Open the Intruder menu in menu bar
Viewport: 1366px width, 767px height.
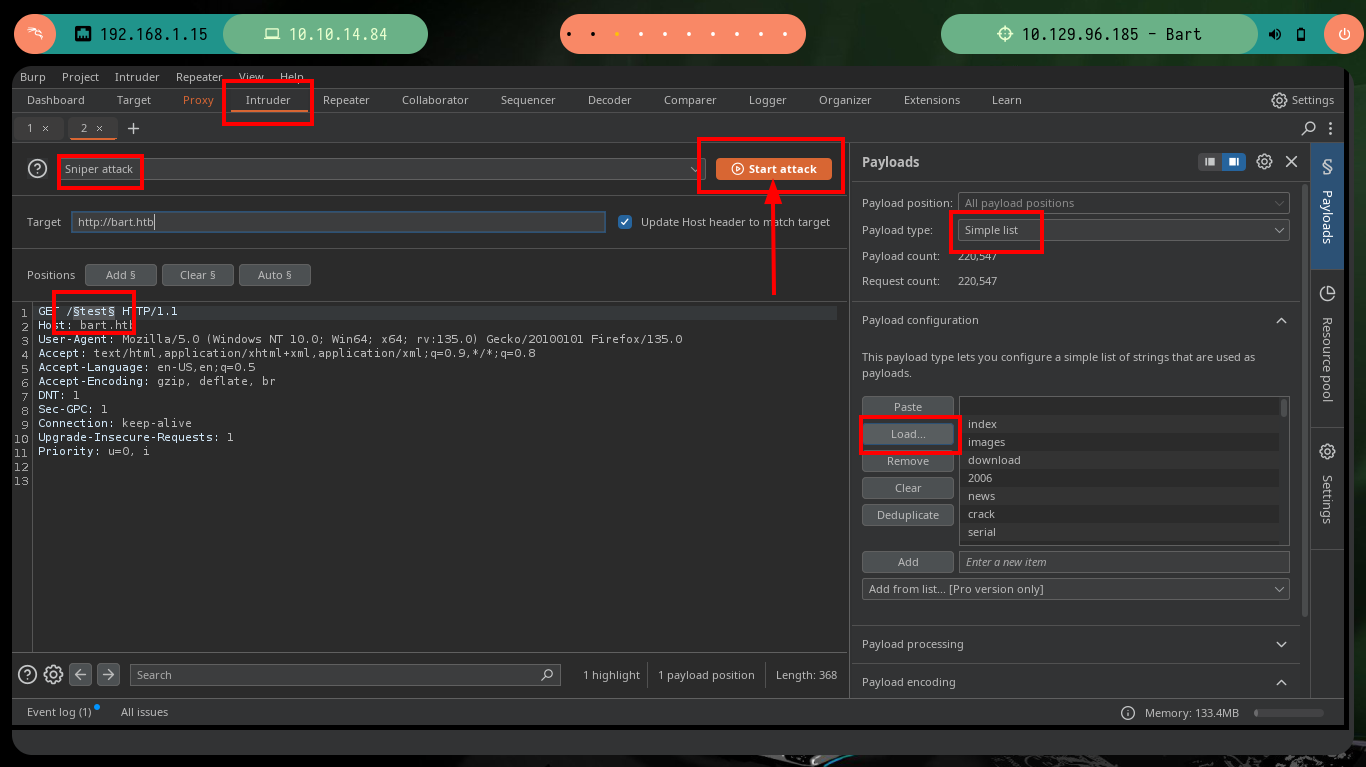click(137, 77)
